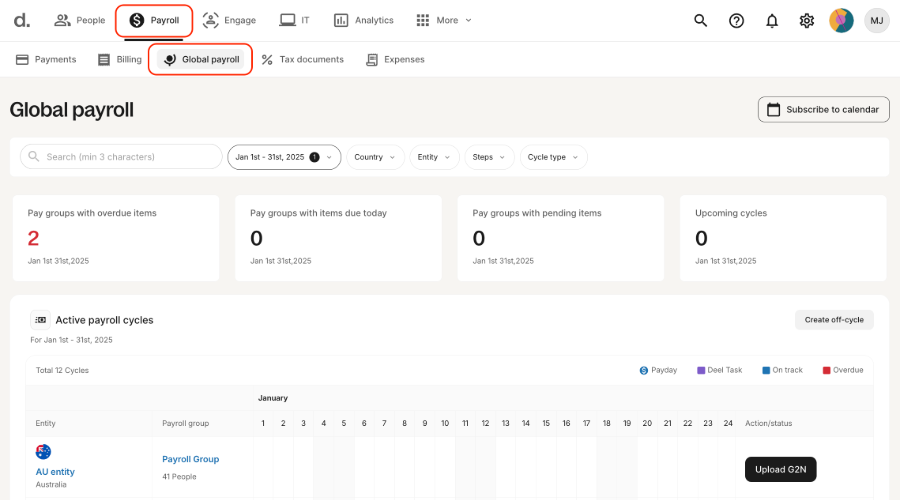The height and width of the screenshot is (500, 900).
Task: Open the Country filter dropdown
Action: (x=376, y=157)
